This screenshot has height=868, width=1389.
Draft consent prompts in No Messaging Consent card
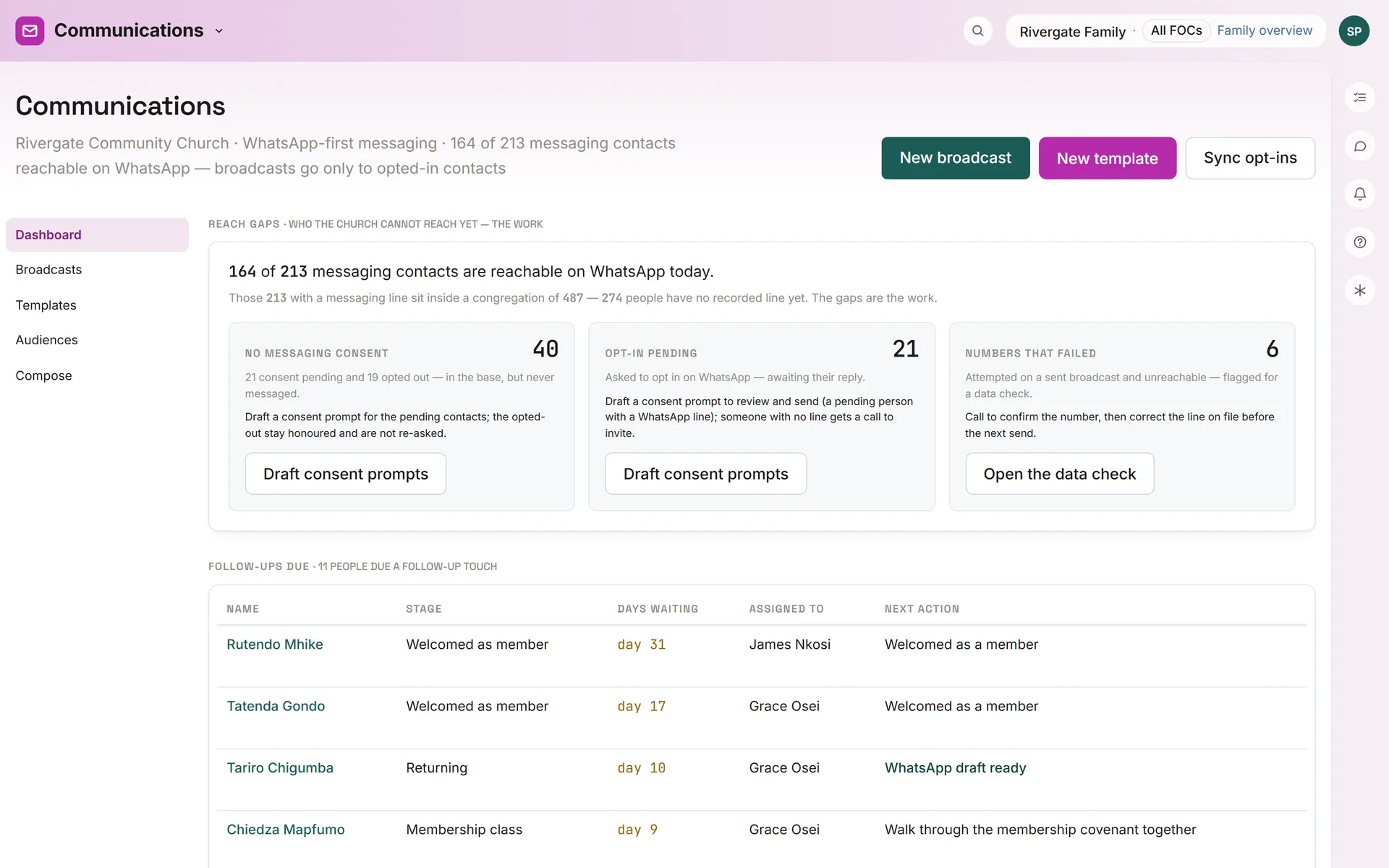point(345,474)
